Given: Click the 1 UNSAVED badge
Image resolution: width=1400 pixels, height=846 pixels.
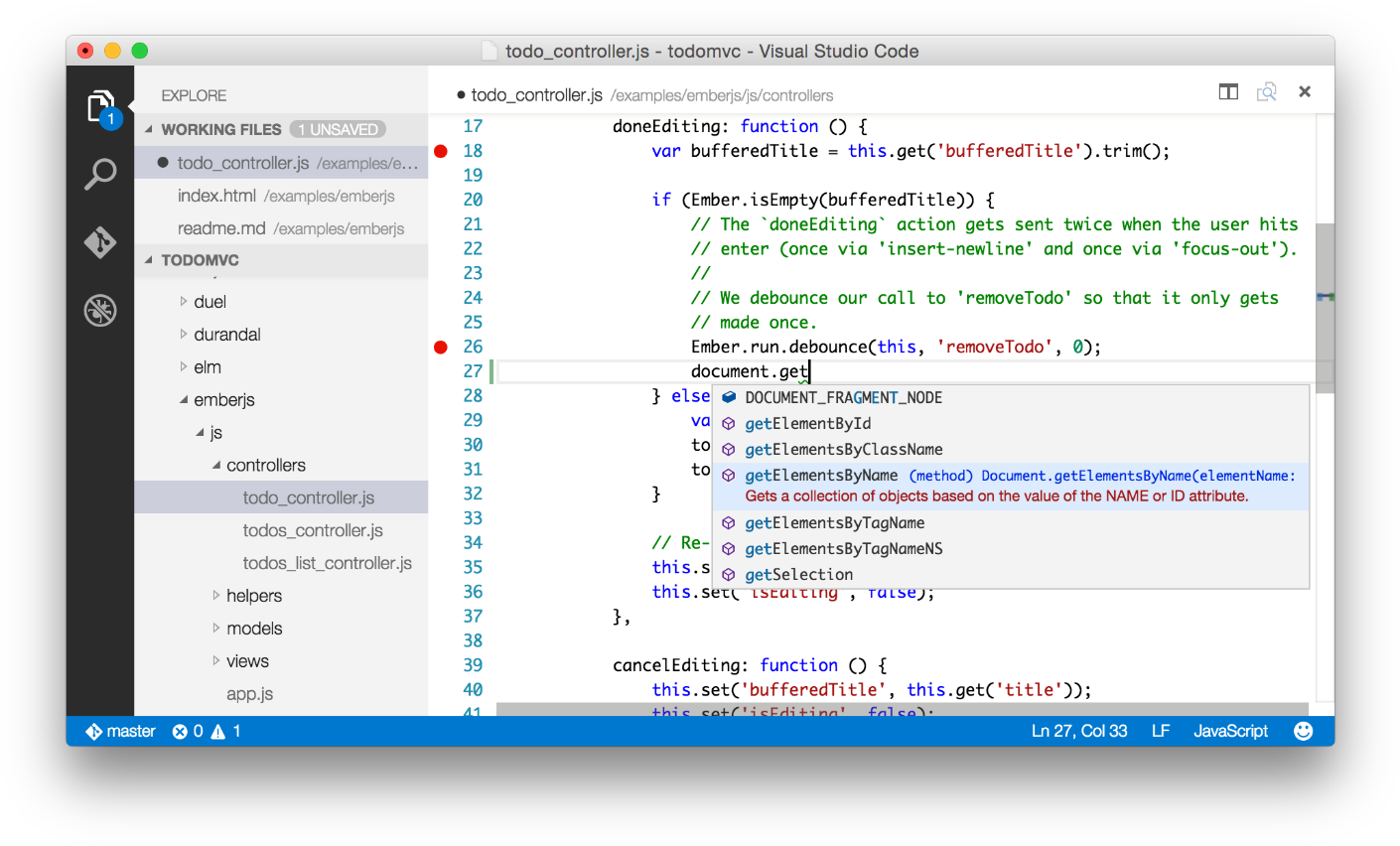Looking at the screenshot, I should [x=338, y=129].
